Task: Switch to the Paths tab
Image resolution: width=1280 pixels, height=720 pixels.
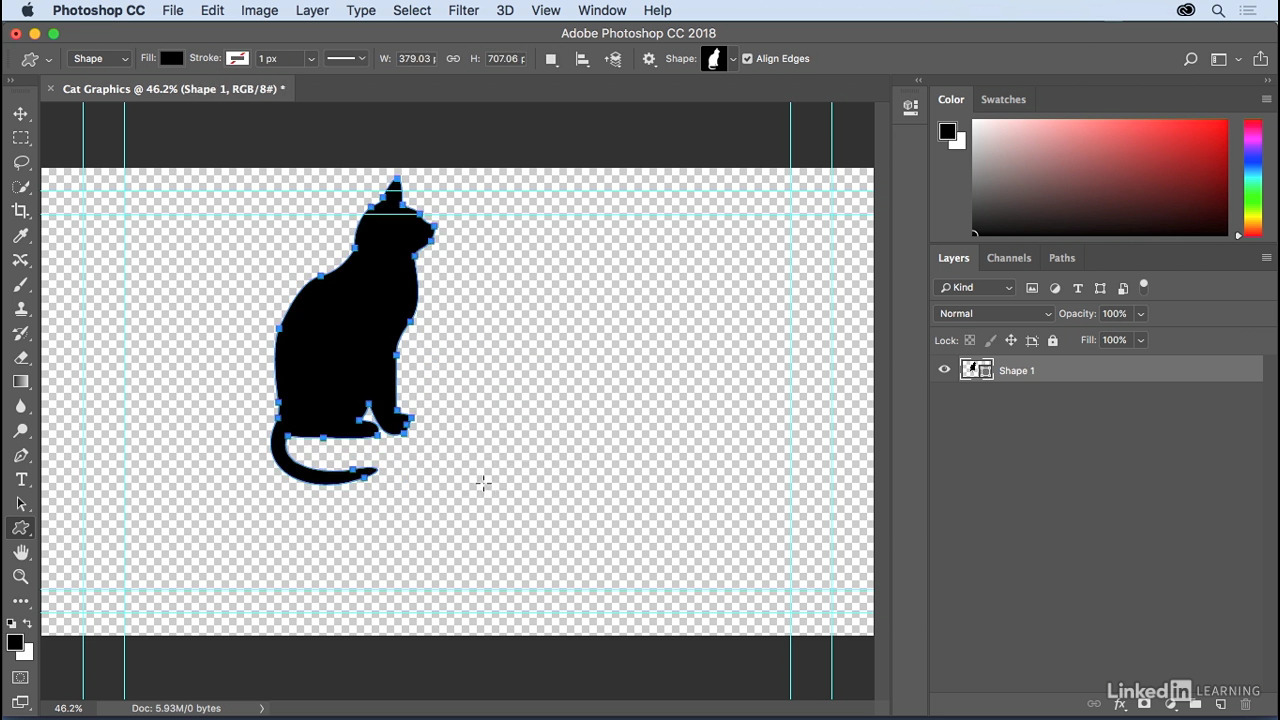Action: tap(1062, 258)
